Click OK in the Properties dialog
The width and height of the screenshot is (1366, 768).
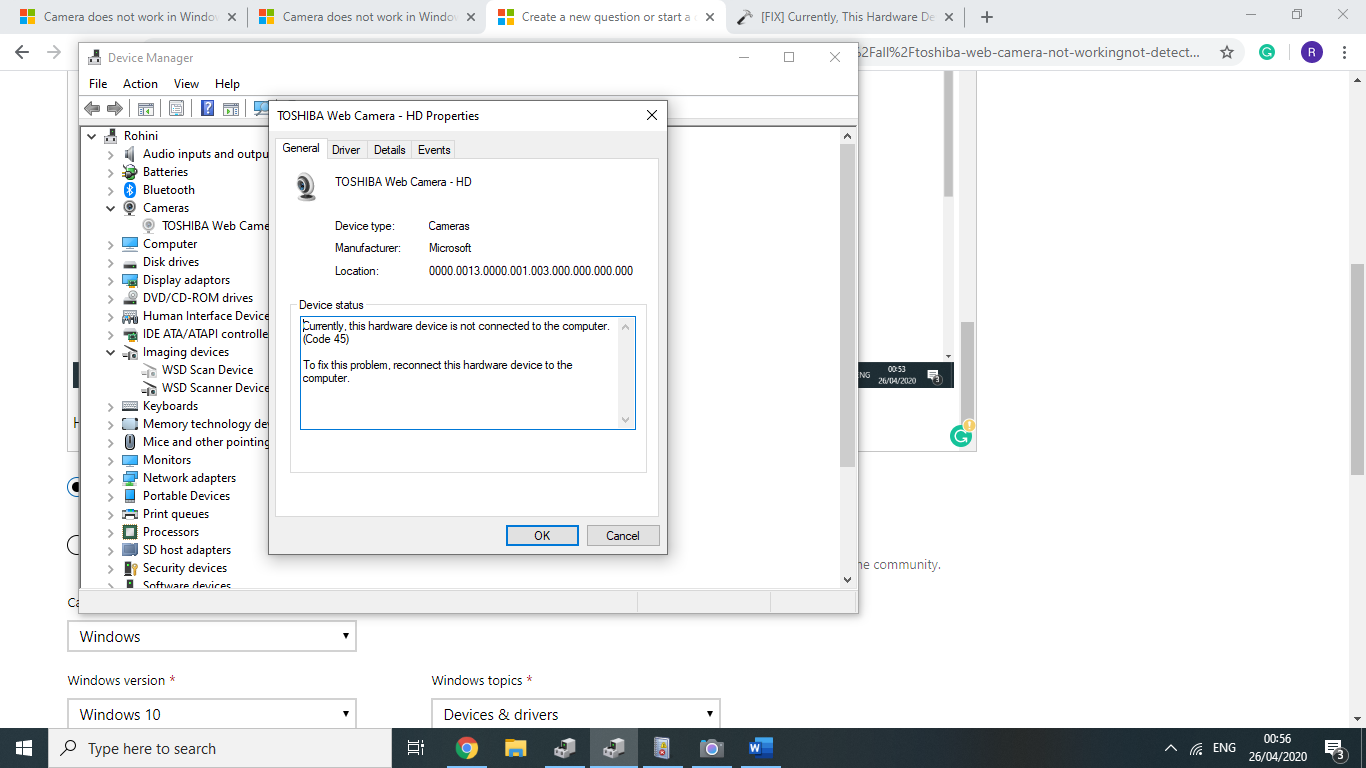pyautogui.click(x=542, y=536)
